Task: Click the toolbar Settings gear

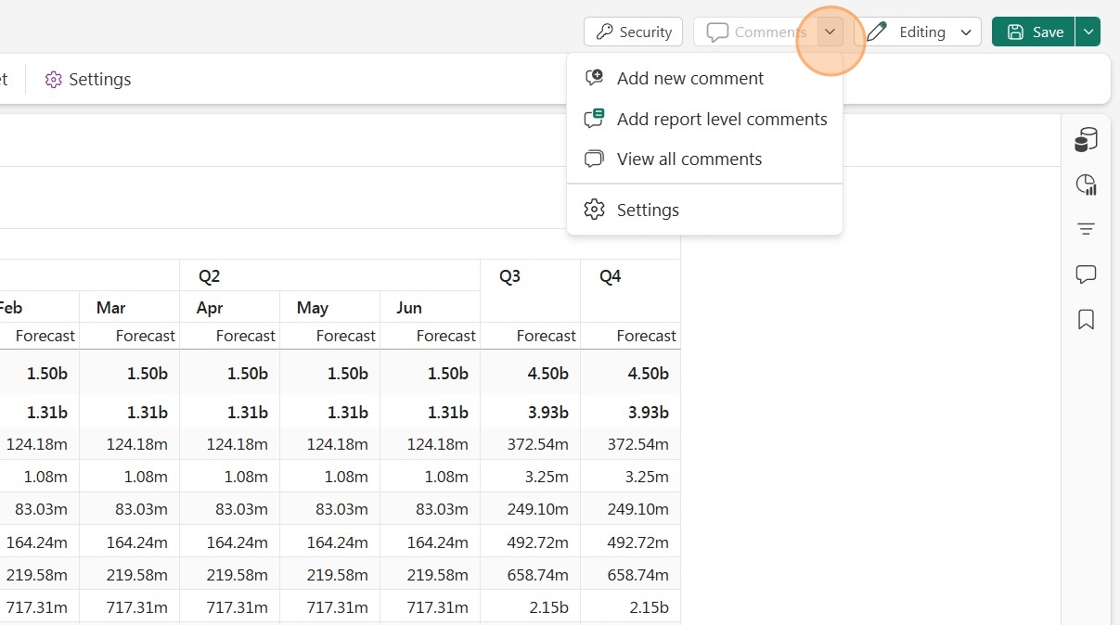Action: pos(88,79)
